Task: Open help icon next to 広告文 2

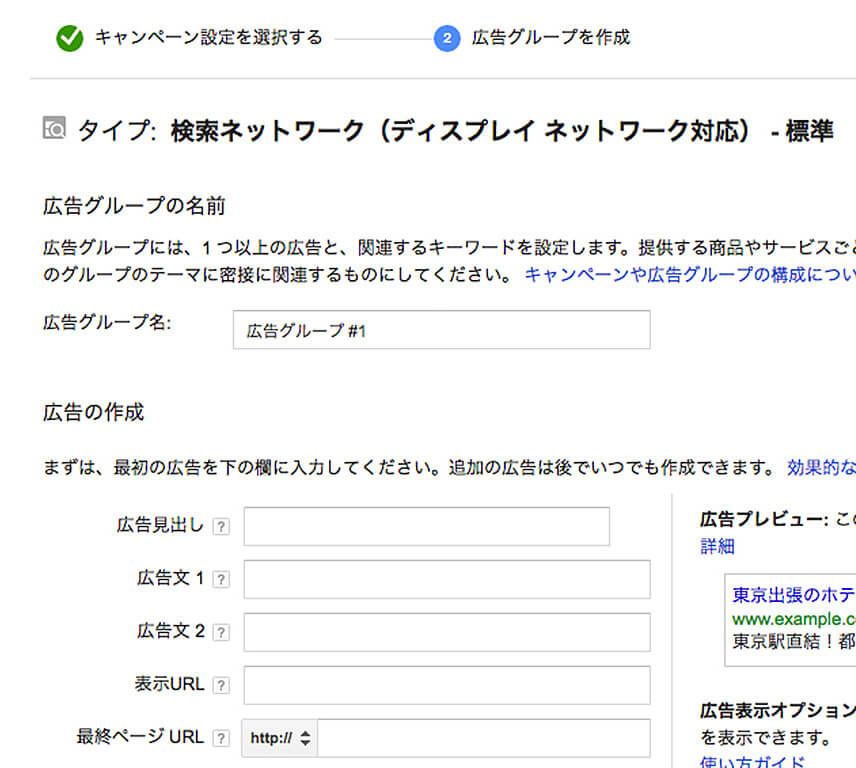Action: [221, 632]
